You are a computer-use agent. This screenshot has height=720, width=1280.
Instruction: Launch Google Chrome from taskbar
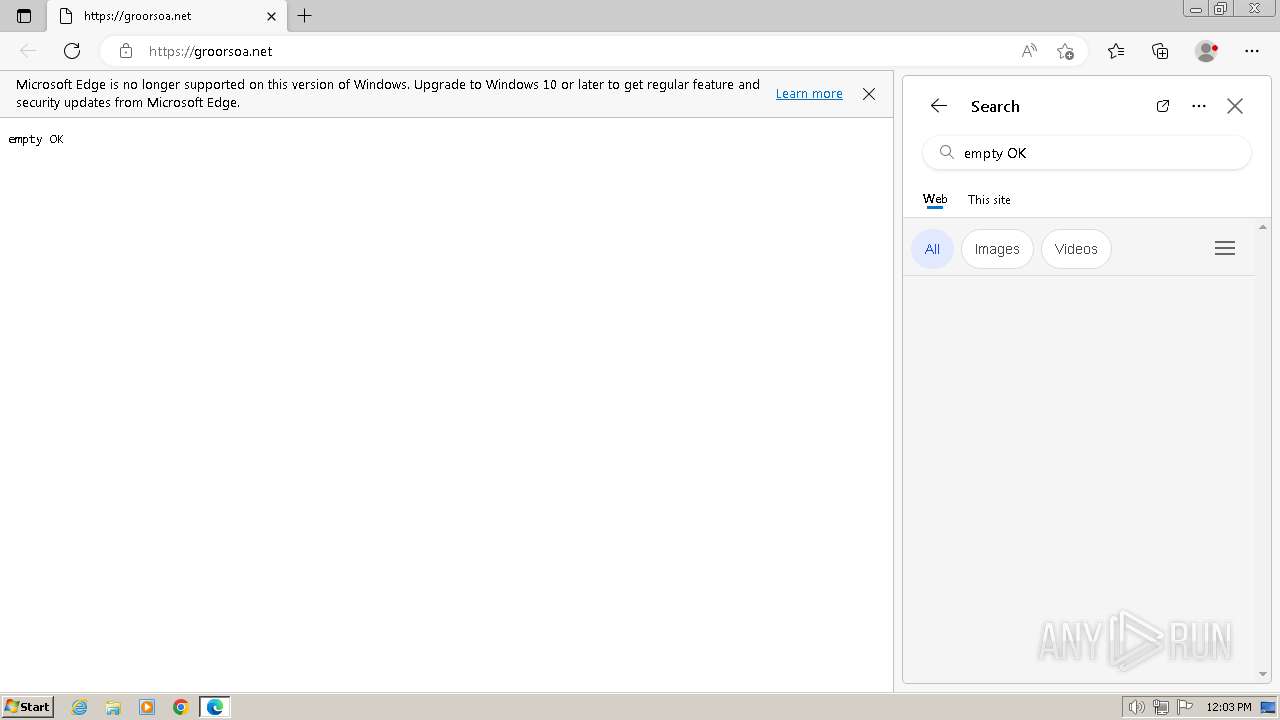pos(181,707)
